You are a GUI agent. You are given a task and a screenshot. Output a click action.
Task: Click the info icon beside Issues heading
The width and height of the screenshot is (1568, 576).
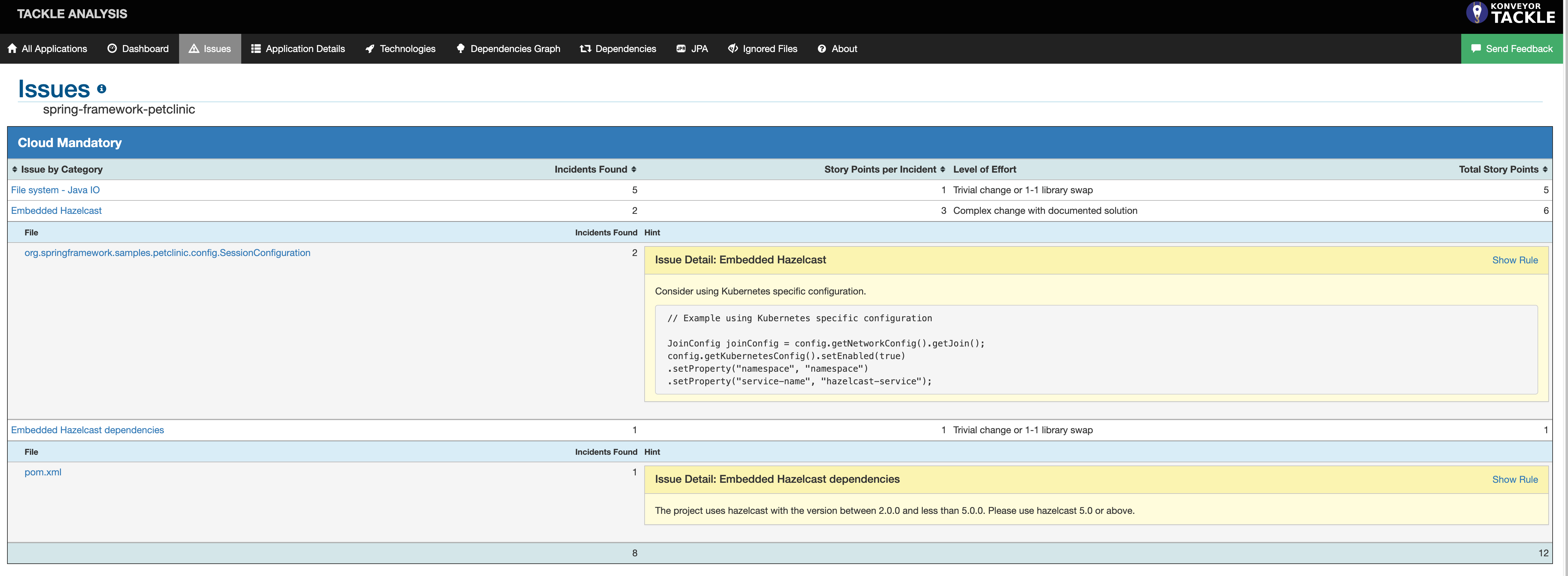[102, 89]
